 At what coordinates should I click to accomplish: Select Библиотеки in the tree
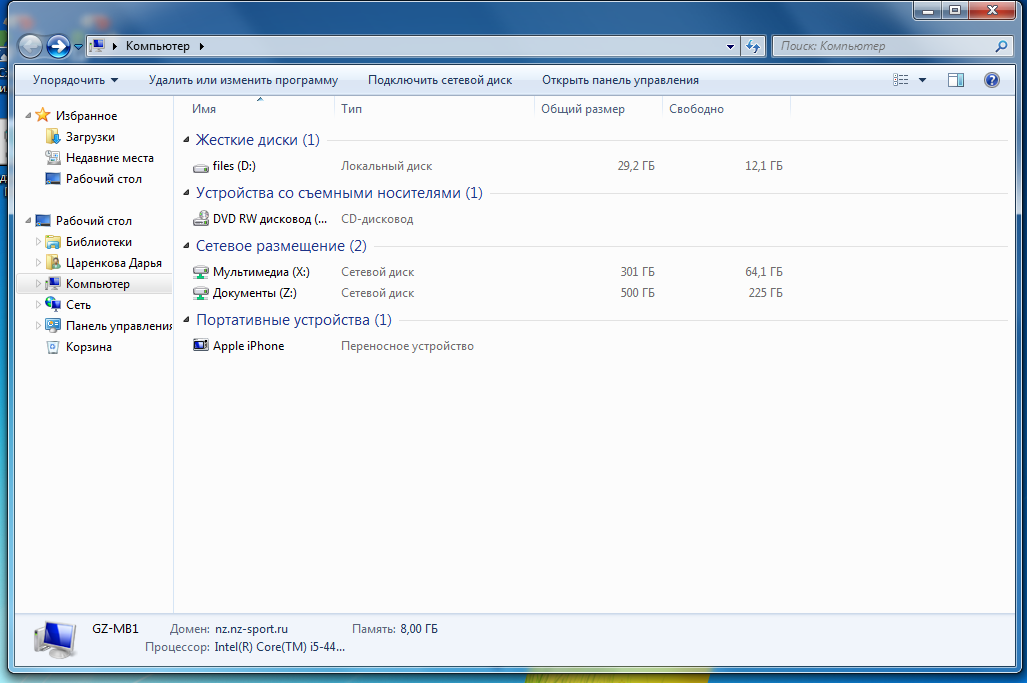98,242
